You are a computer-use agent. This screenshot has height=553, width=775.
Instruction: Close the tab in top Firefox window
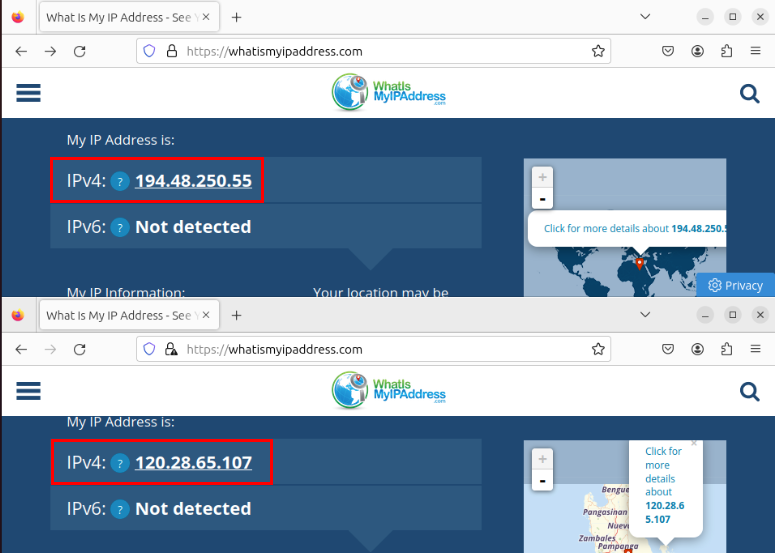206,17
